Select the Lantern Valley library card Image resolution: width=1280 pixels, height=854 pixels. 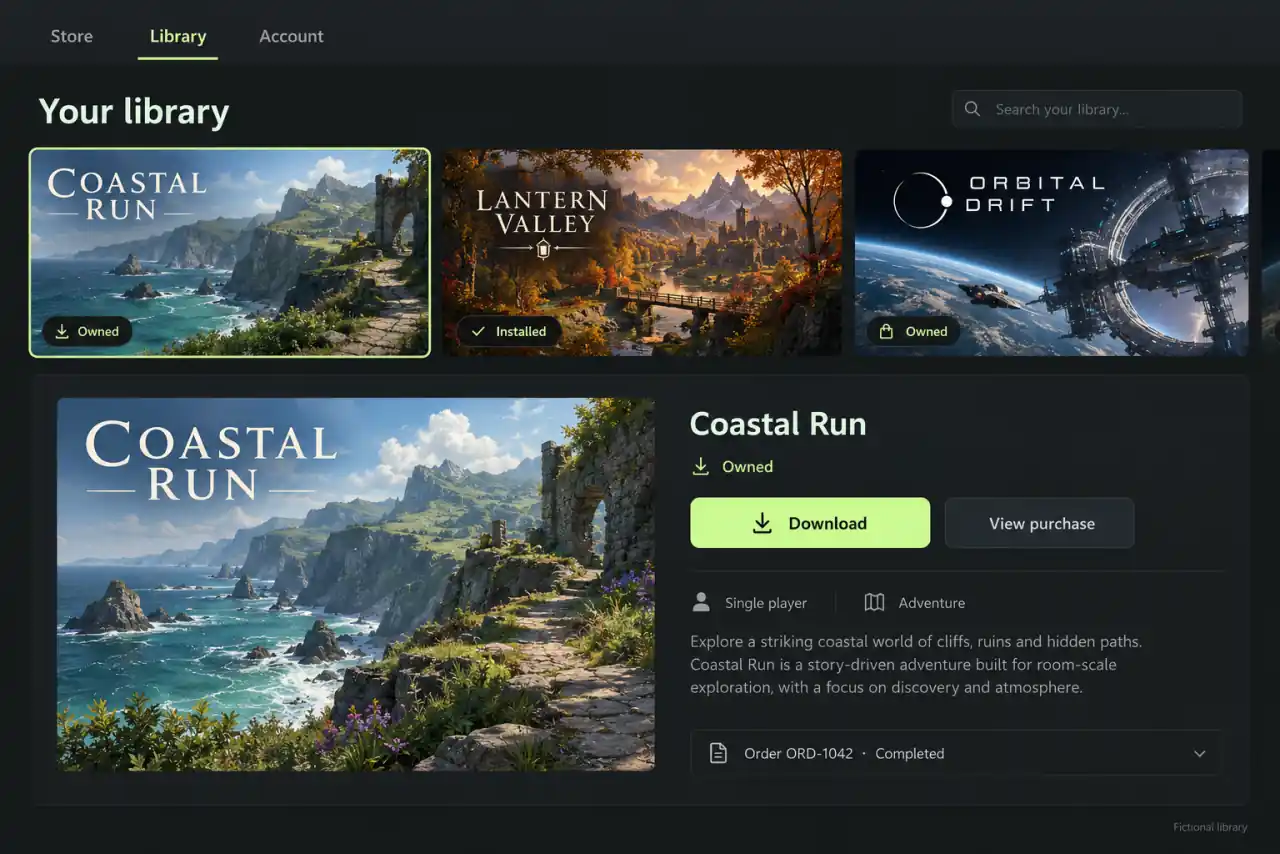click(x=642, y=253)
